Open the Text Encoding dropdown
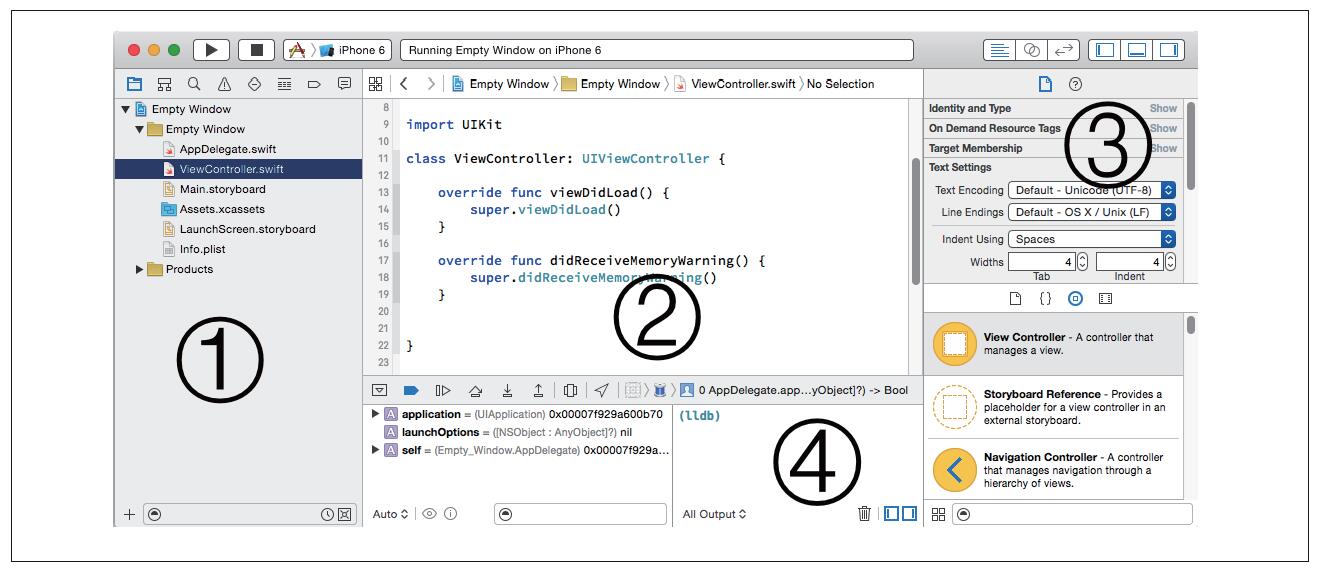1320x572 pixels. click(x=1092, y=190)
